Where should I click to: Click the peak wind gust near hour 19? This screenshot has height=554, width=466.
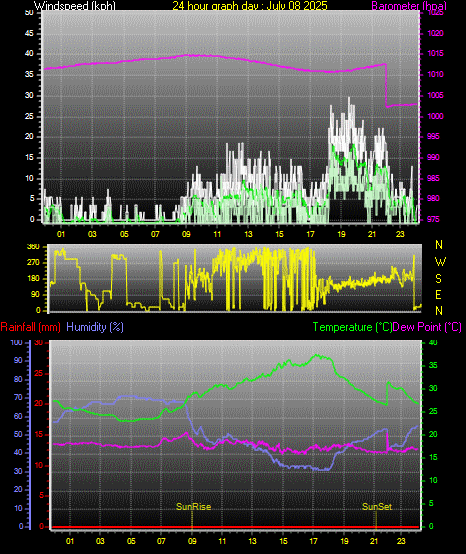(349, 100)
